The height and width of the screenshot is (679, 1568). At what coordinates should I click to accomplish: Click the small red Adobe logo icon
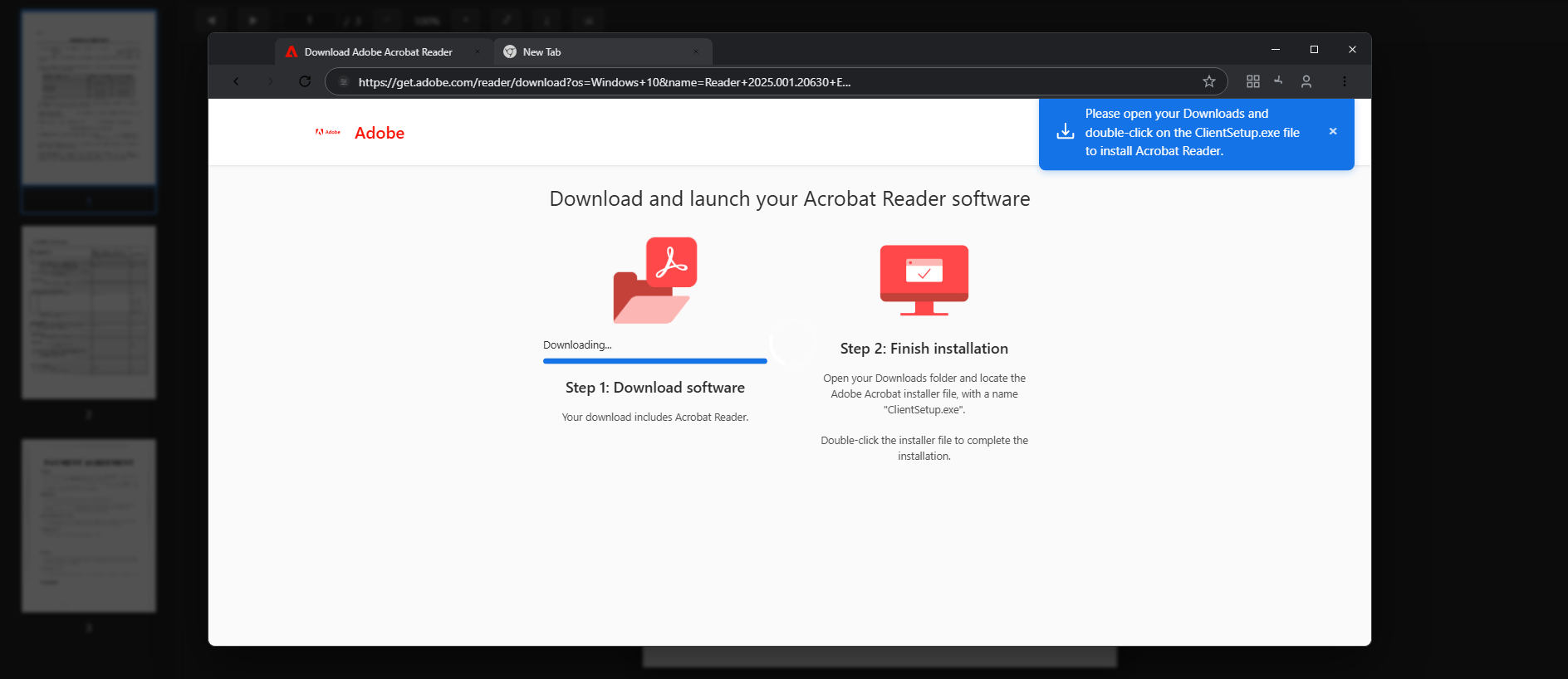point(328,132)
